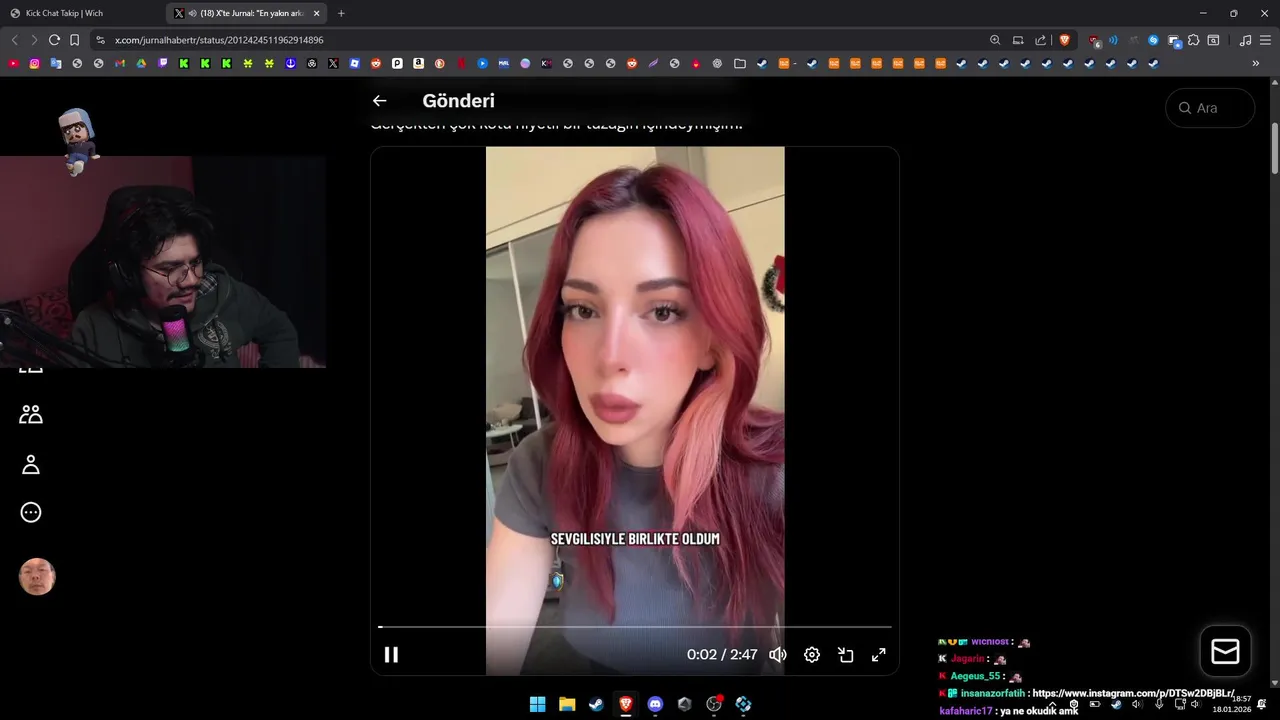Screen dimensions: 1280x720
Task: Open File Explorer from the taskbar
Action: pyautogui.click(x=567, y=704)
